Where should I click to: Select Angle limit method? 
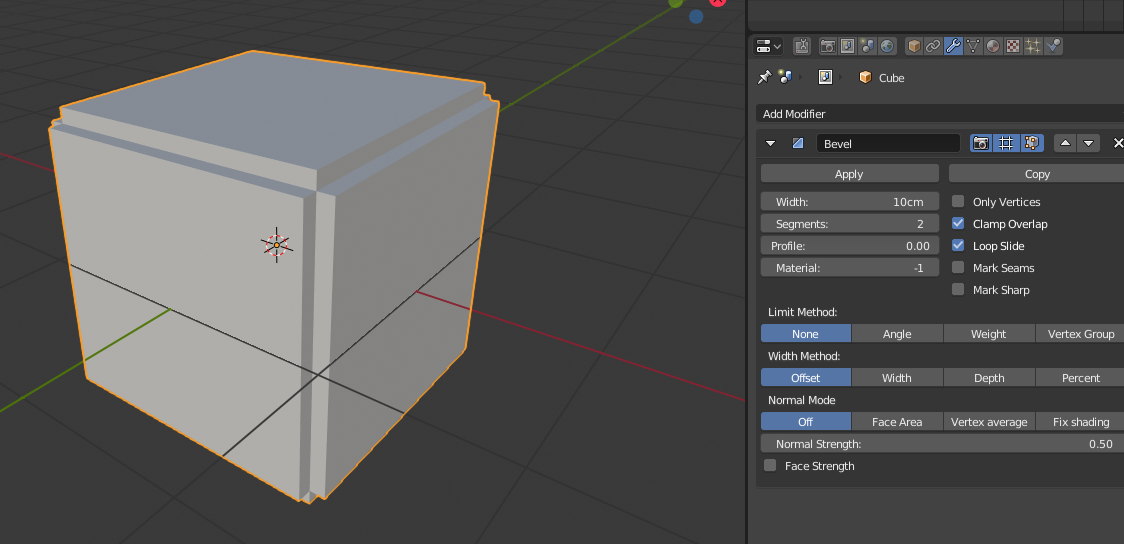click(897, 334)
